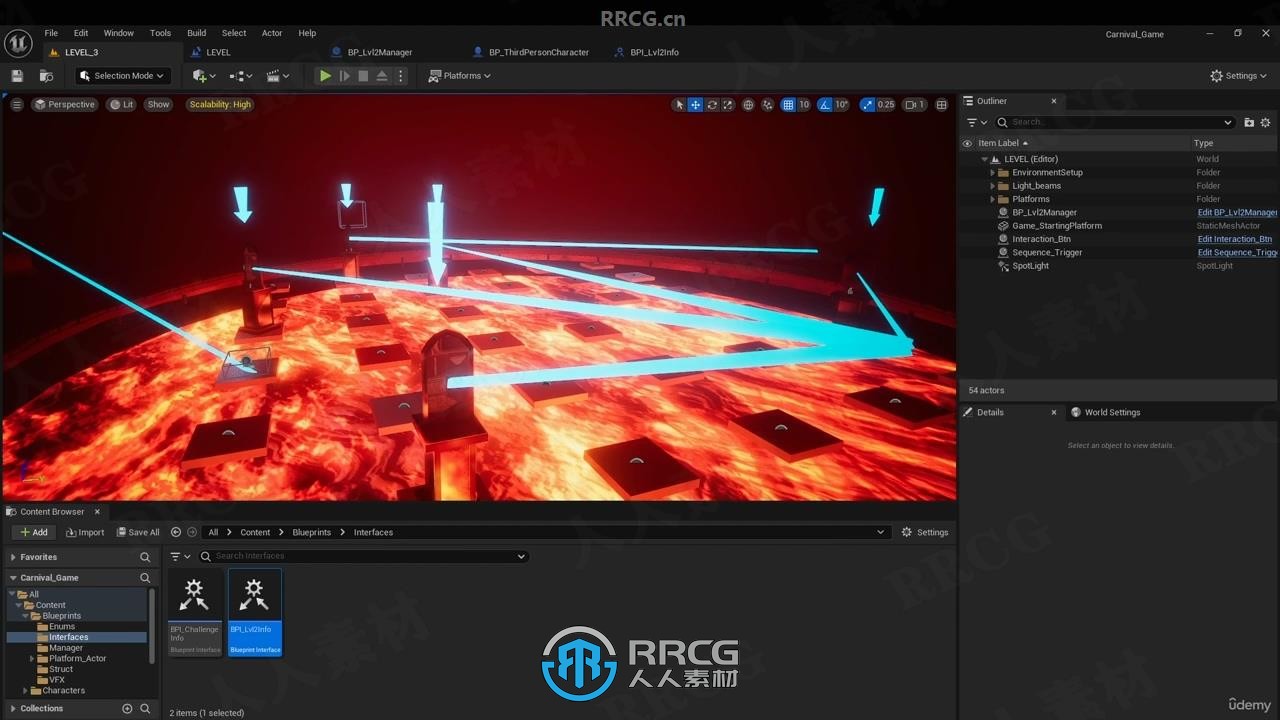Switch the world/local coordinate space globe icon
The image size is (1280, 720).
tap(748, 104)
